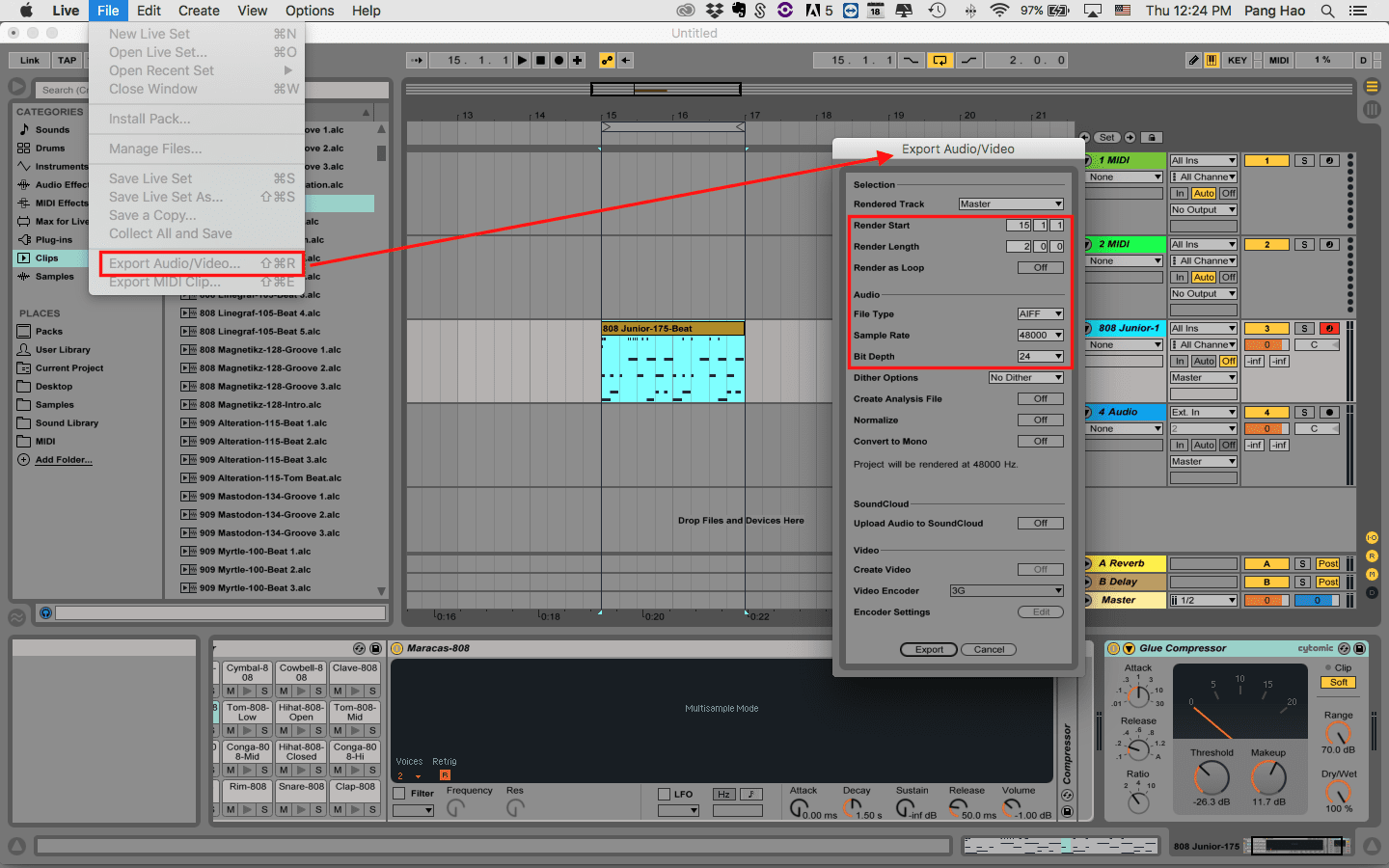Open the Dither Options dropdown
Viewport: 1389px width, 868px height.
tap(1026, 377)
